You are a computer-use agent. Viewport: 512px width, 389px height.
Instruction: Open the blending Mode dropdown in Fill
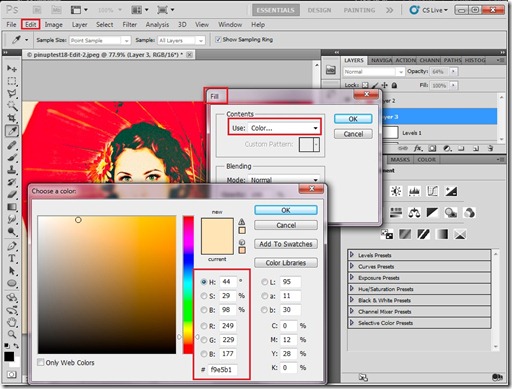click(284, 180)
